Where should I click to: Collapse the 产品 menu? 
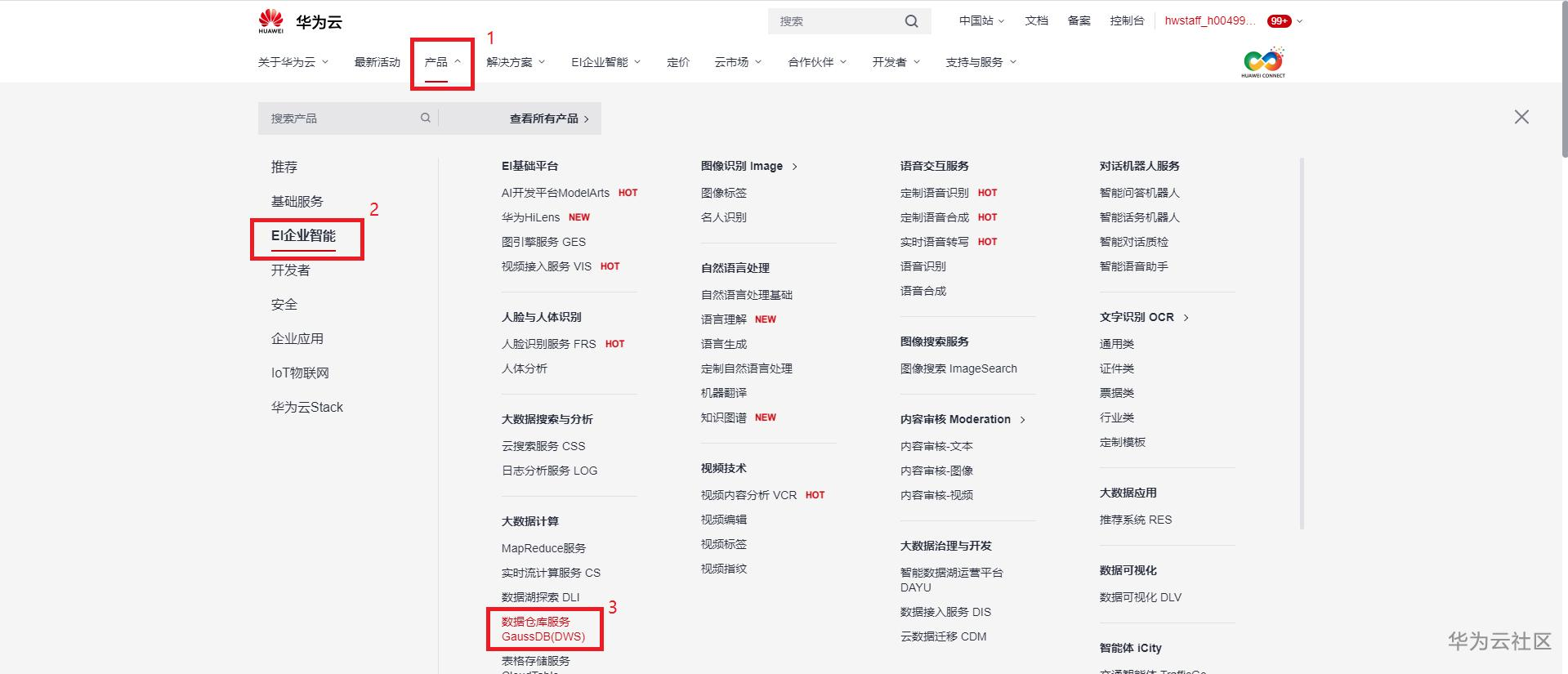coord(443,62)
